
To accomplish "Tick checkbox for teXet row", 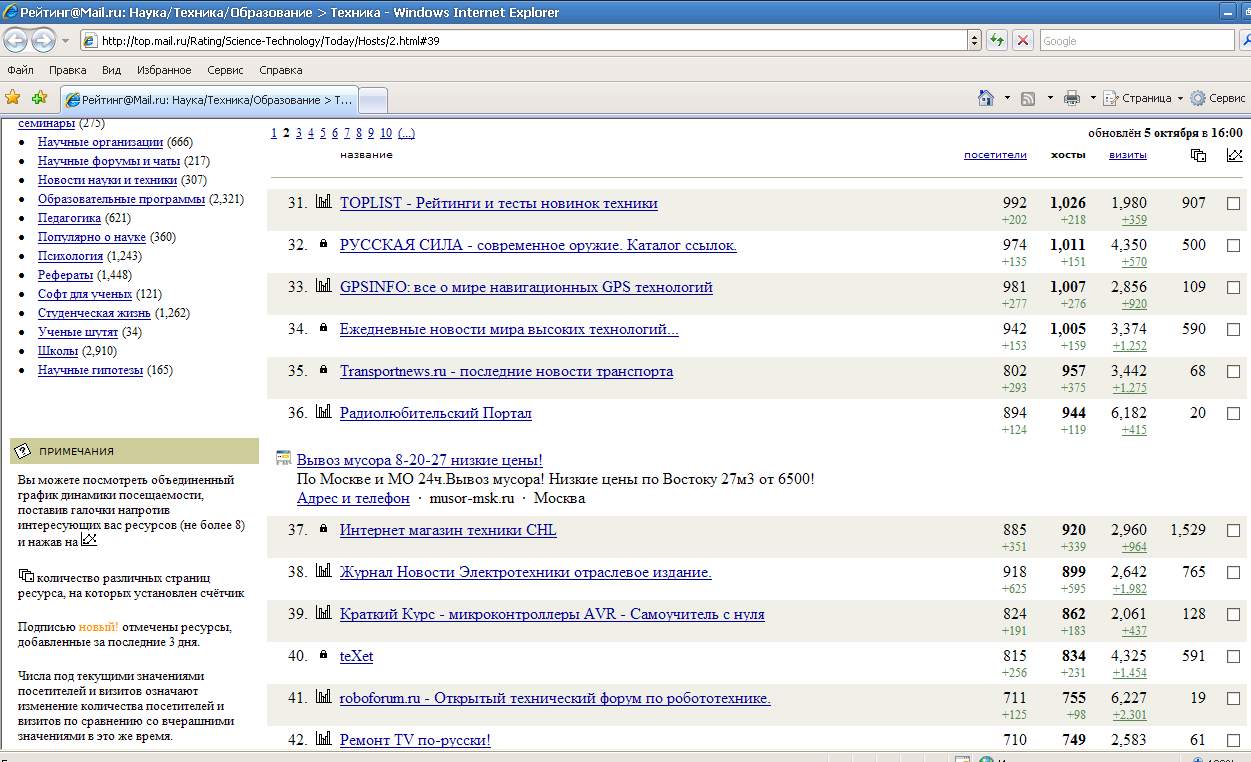I will (1233, 657).
